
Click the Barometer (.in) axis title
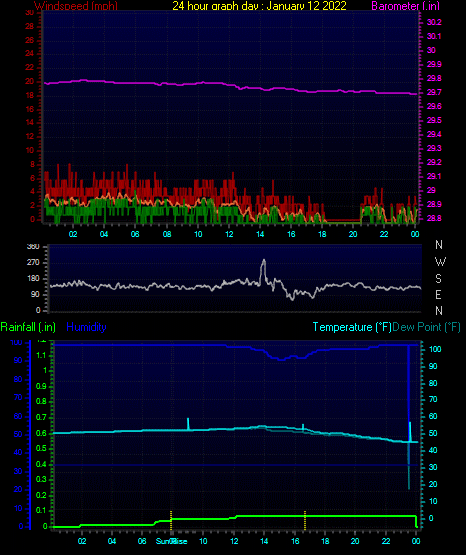point(405,6)
